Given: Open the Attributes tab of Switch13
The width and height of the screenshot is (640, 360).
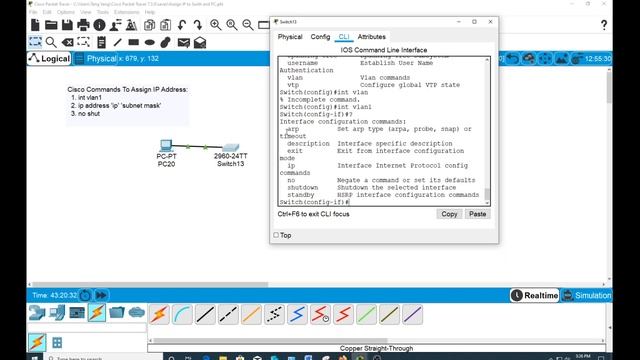Looking at the screenshot, I should coord(371,37).
